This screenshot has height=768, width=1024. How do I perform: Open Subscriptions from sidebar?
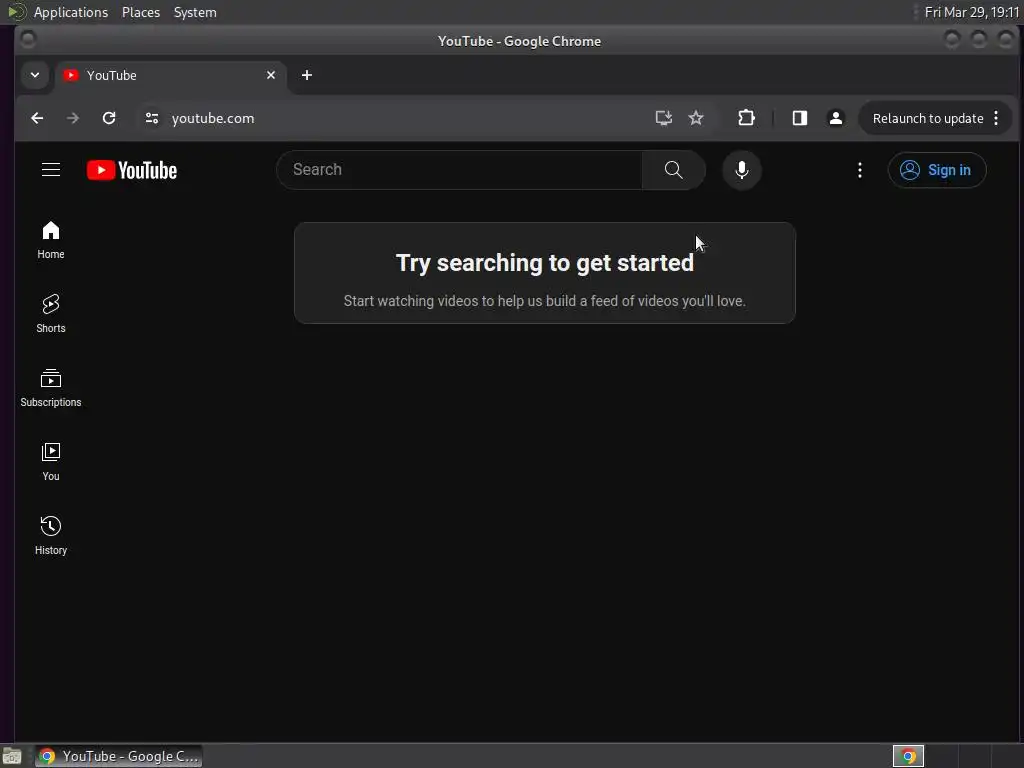coord(51,388)
